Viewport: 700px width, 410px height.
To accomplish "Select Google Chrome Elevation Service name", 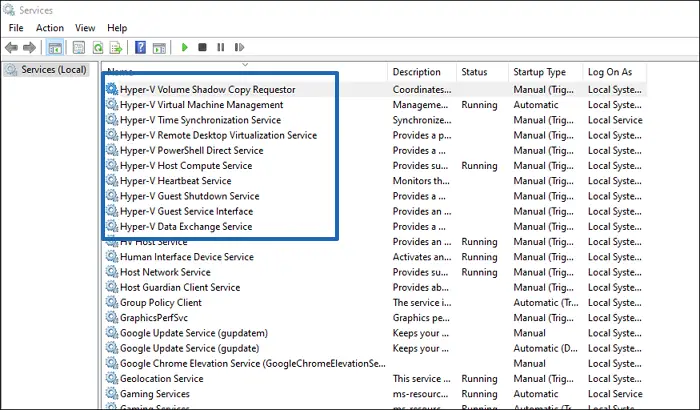I will [253, 363].
